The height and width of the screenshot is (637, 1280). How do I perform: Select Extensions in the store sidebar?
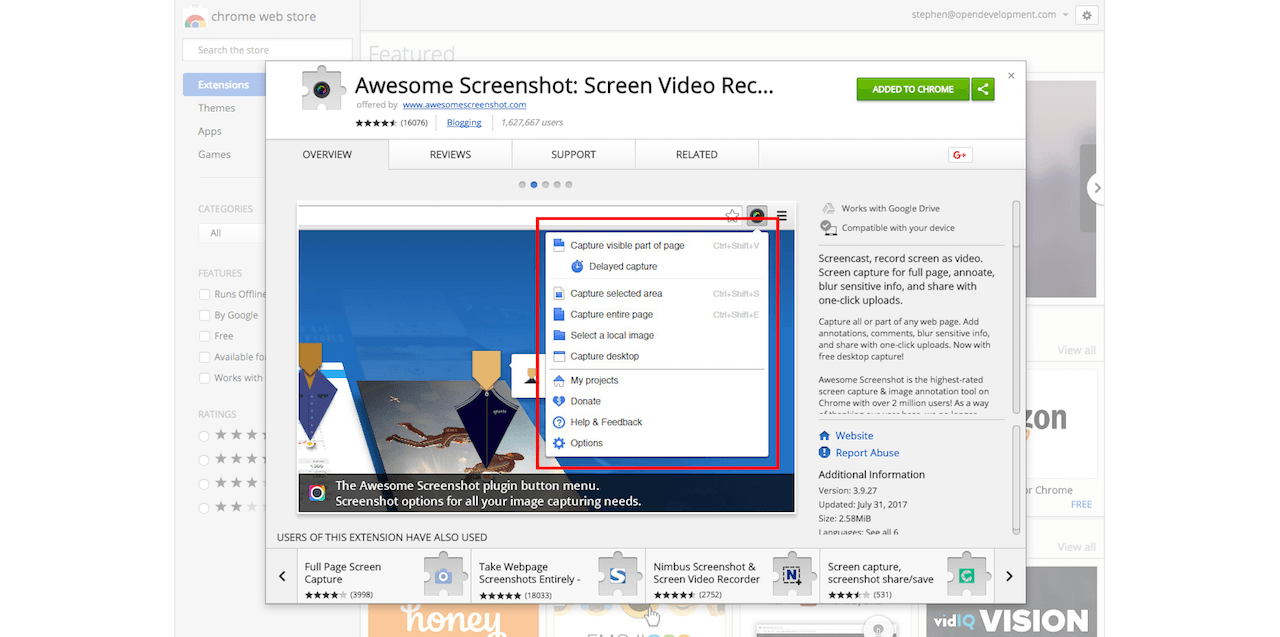click(224, 85)
